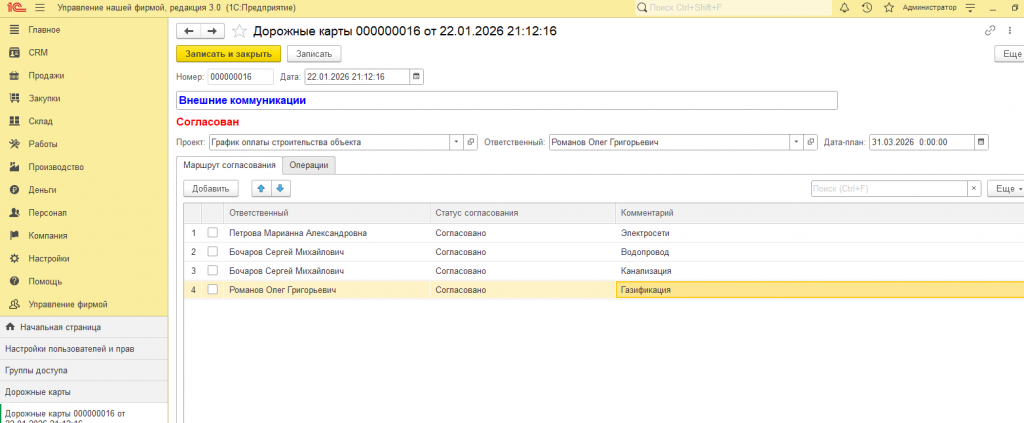Screen dimensions: 1024x423
Task: Open the table's Еще dropdown menu
Action: click(x=1006, y=189)
